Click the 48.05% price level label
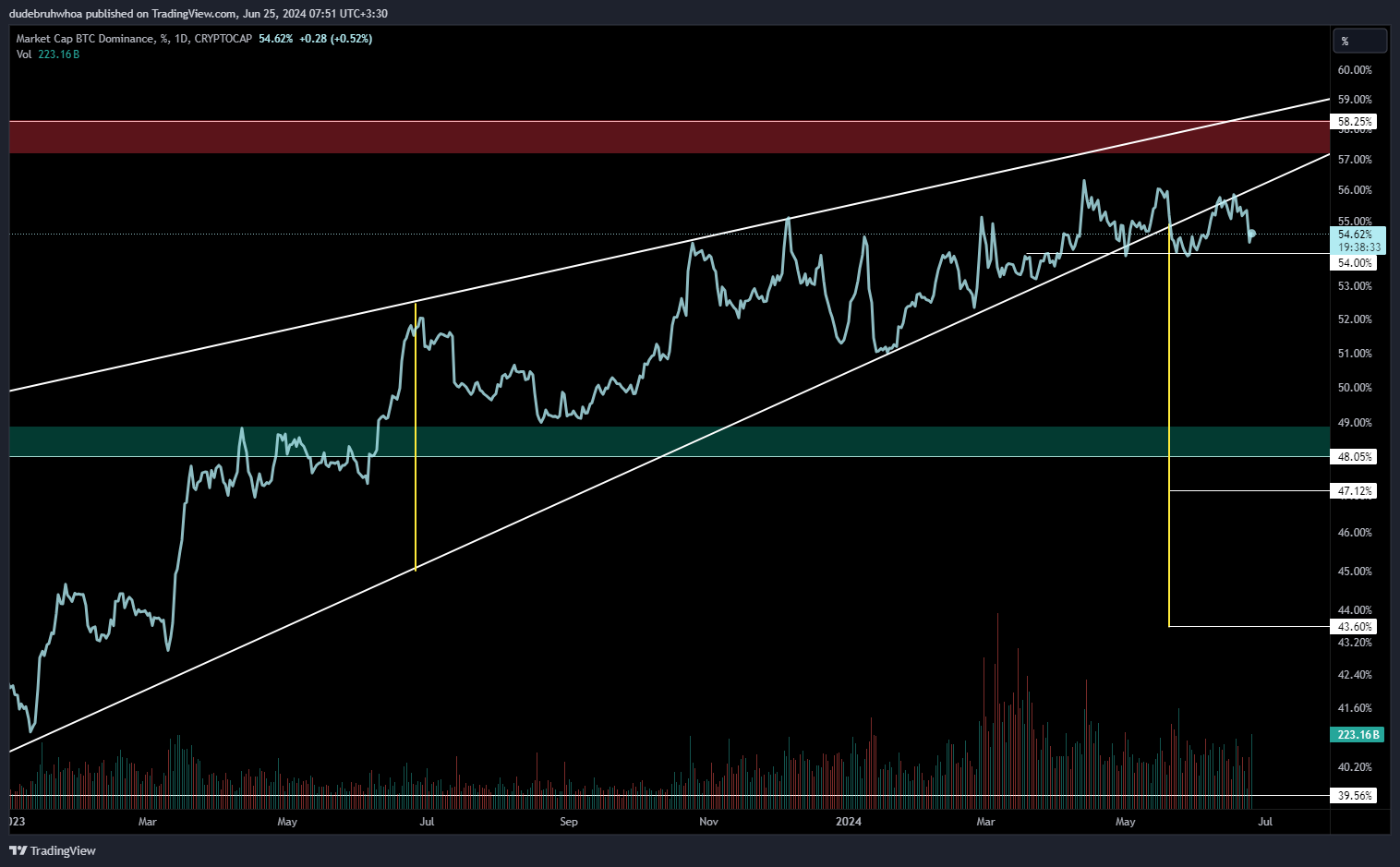 pyautogui.click(x=1355, y=457)
